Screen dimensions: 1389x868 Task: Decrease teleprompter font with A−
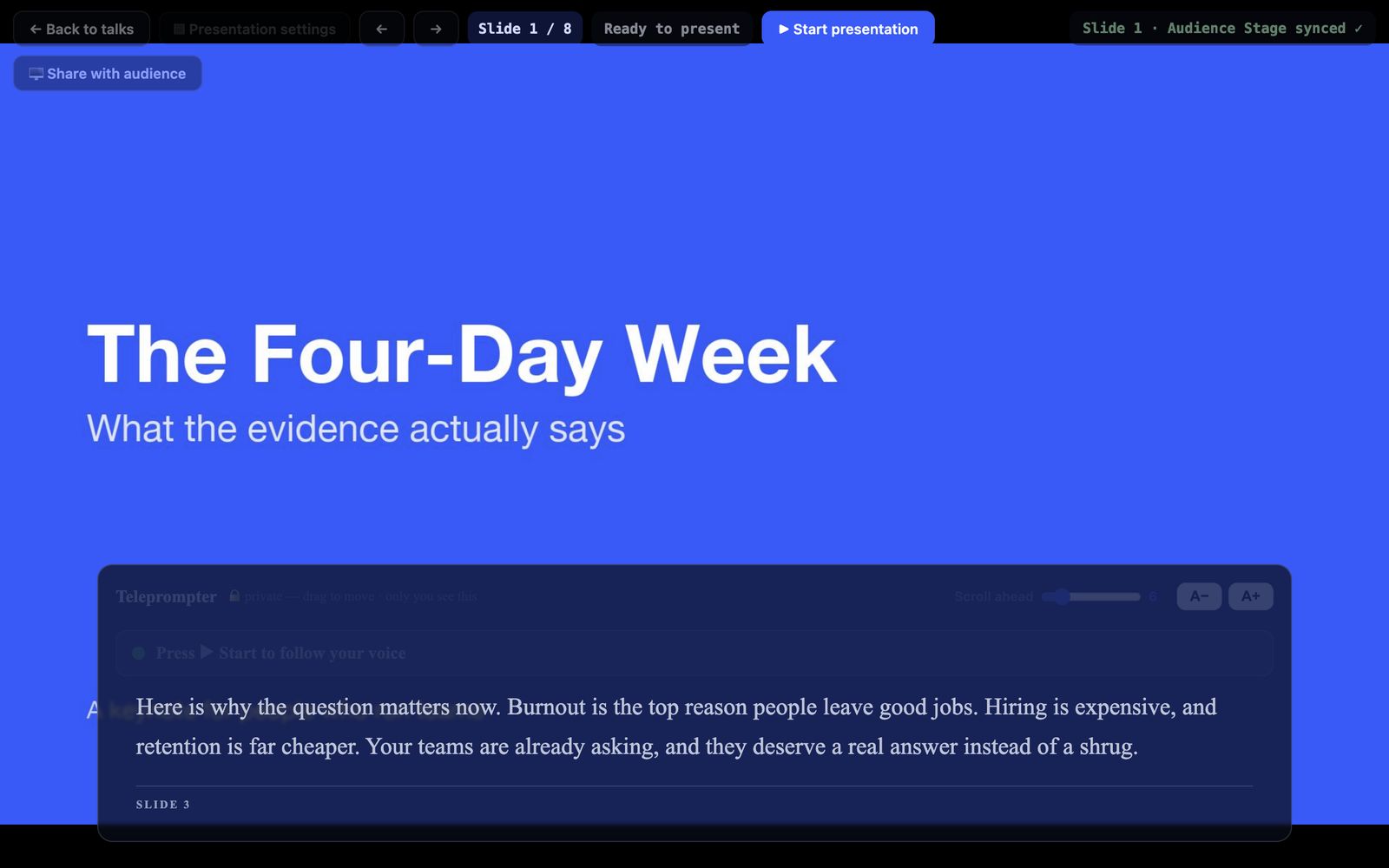point(1199,596)
